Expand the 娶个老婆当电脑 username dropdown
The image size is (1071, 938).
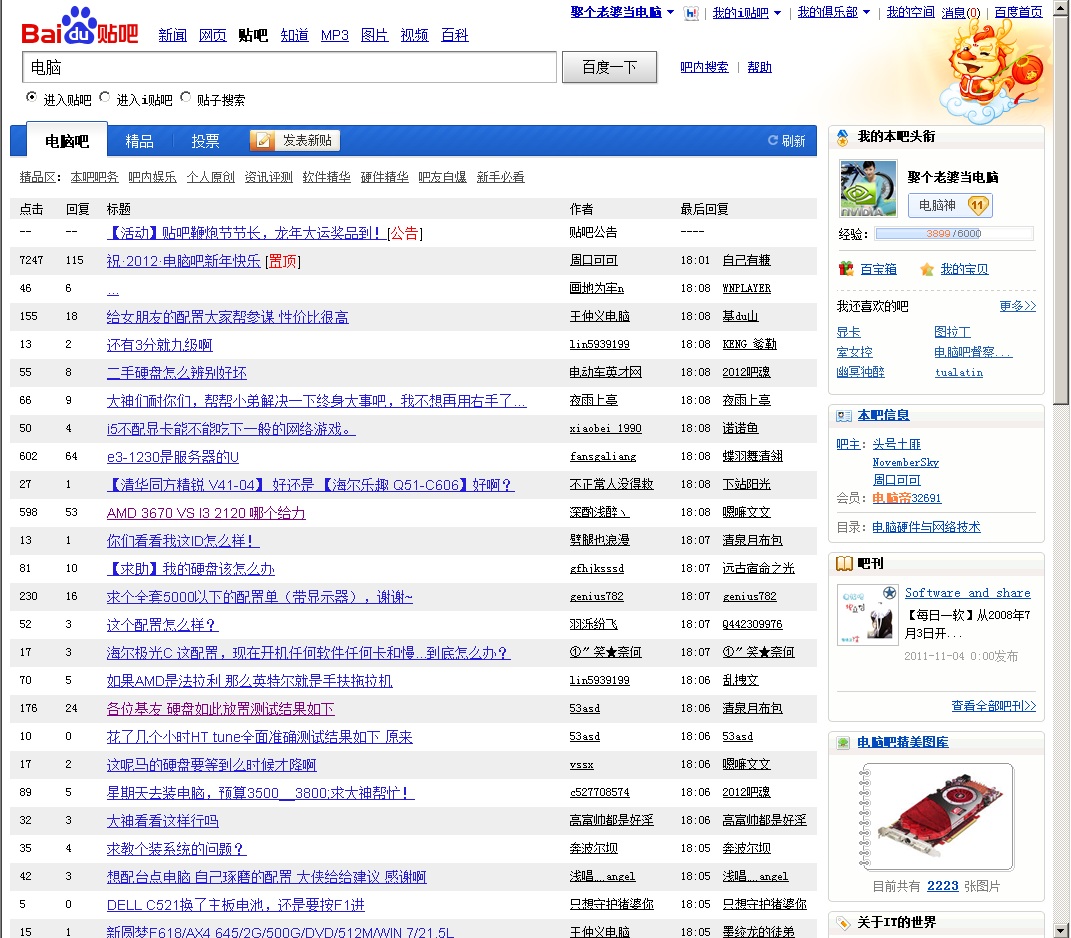pos(670,12)
